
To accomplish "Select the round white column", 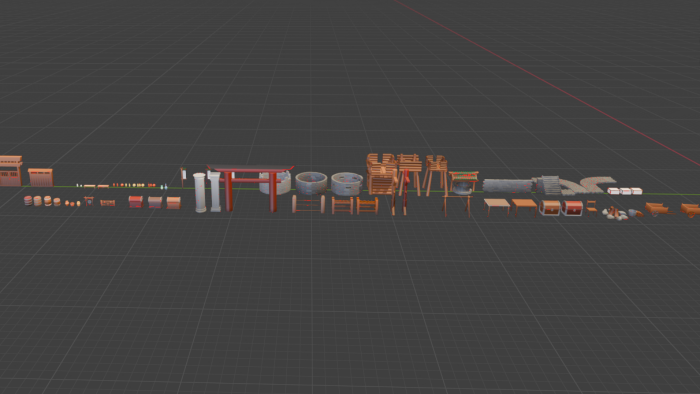I will pyautogui.click(x=200, y=192).
